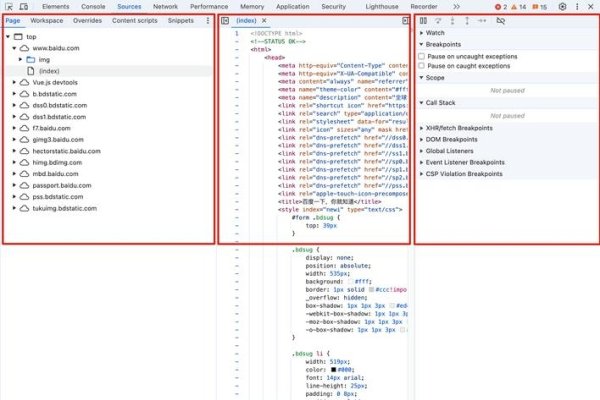Select the (index) file in tree
Image resolution: width=600 pixels, height=400 pixels.
tap(49, 70)
